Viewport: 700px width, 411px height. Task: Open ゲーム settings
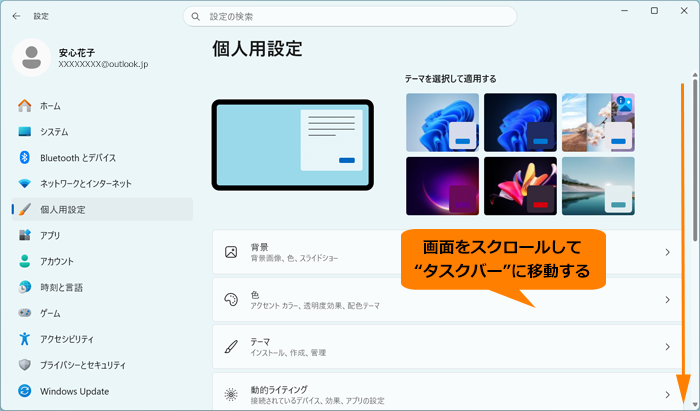click(102, 313)
